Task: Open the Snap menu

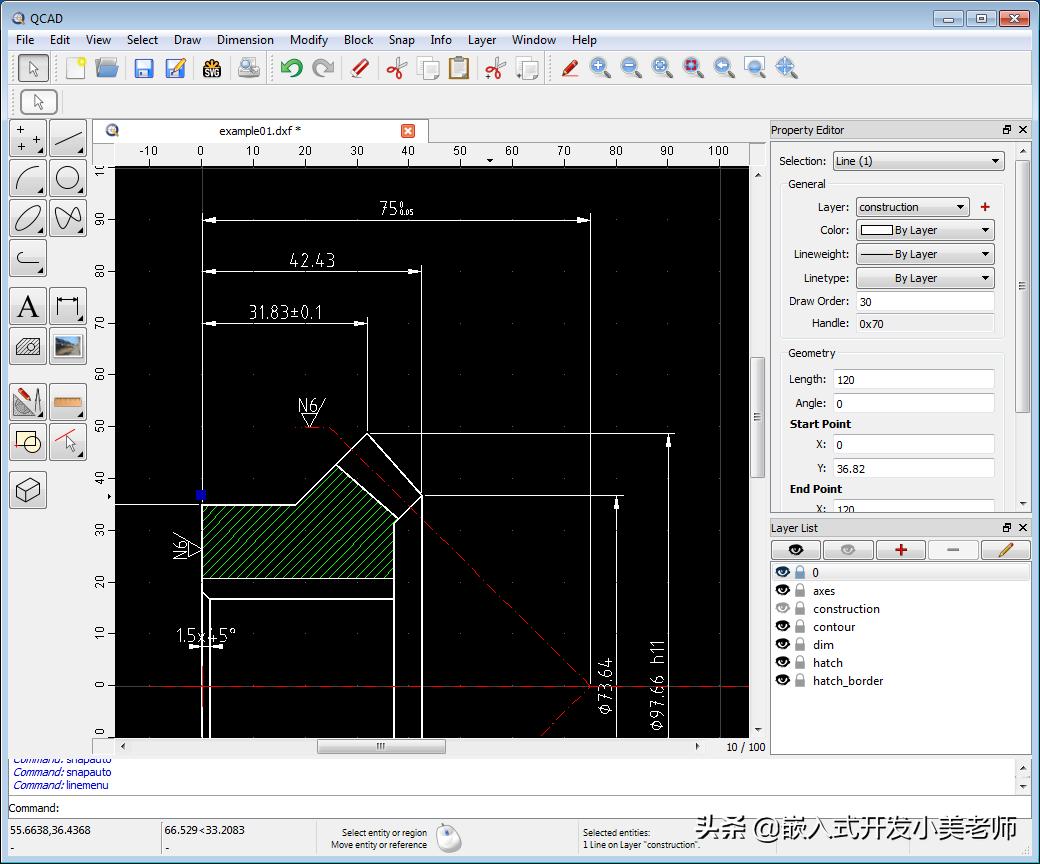Action: (401, 40)
